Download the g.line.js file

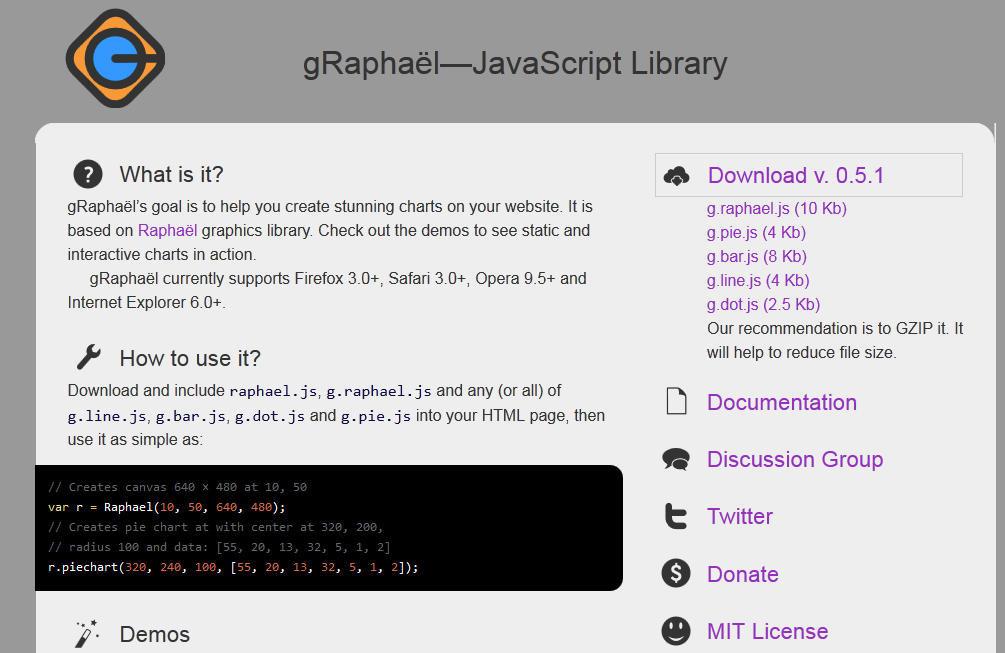758,281
